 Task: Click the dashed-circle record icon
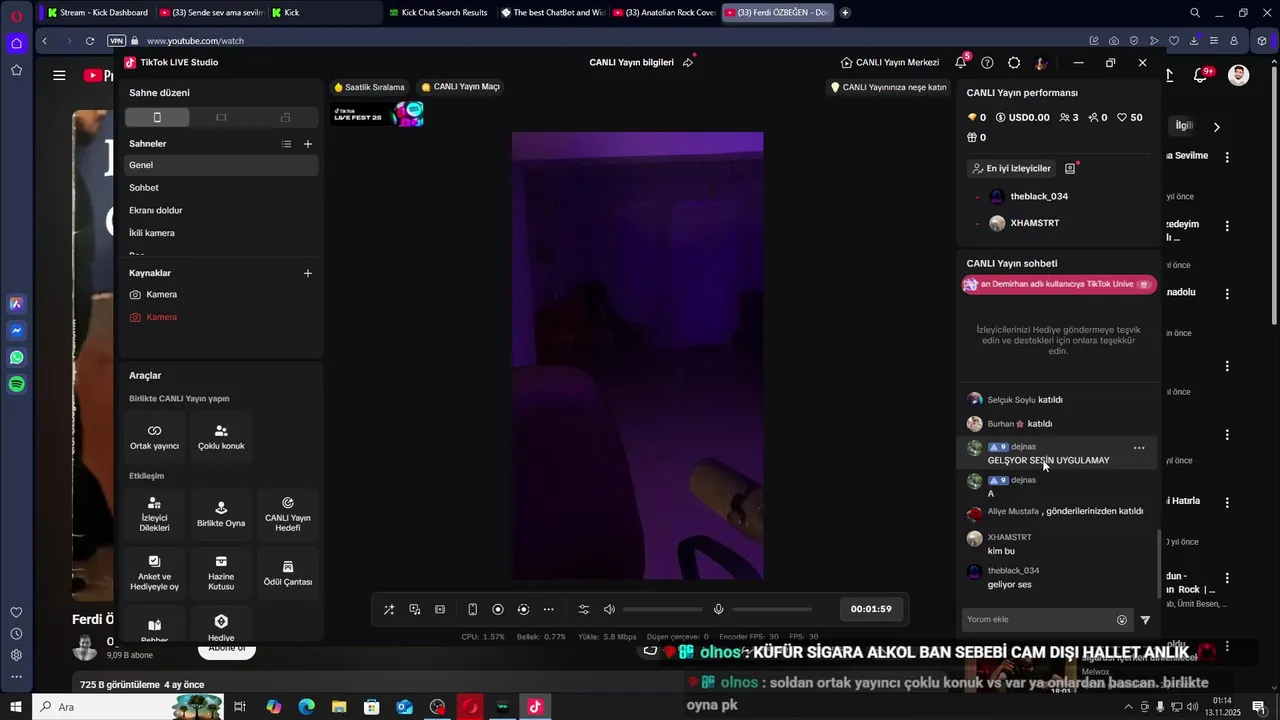tap(523, 609)
